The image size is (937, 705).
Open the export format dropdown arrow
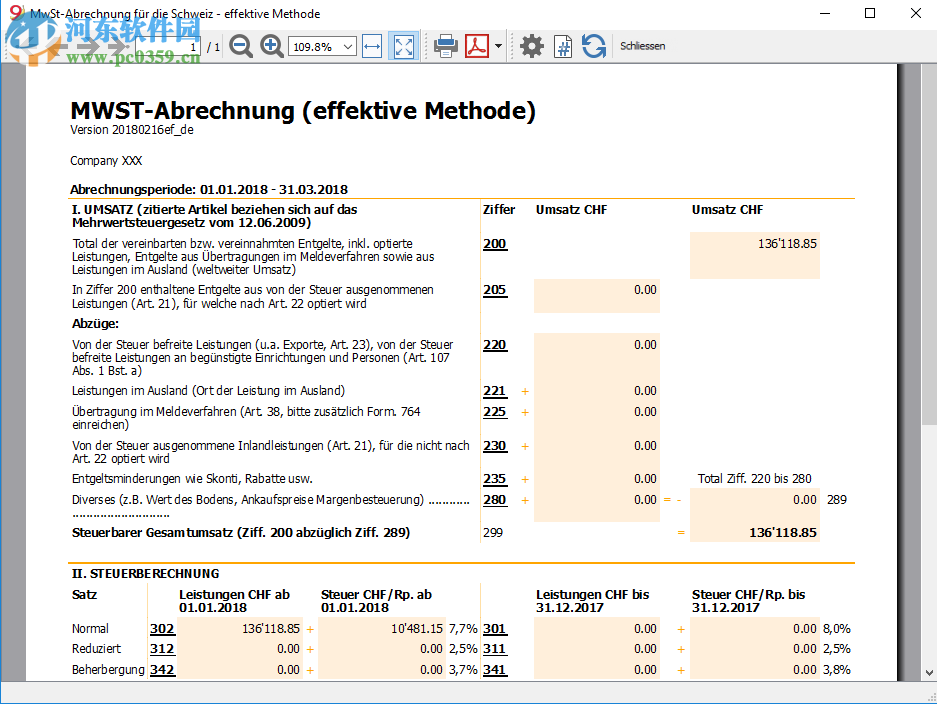(x=498, y=46)
